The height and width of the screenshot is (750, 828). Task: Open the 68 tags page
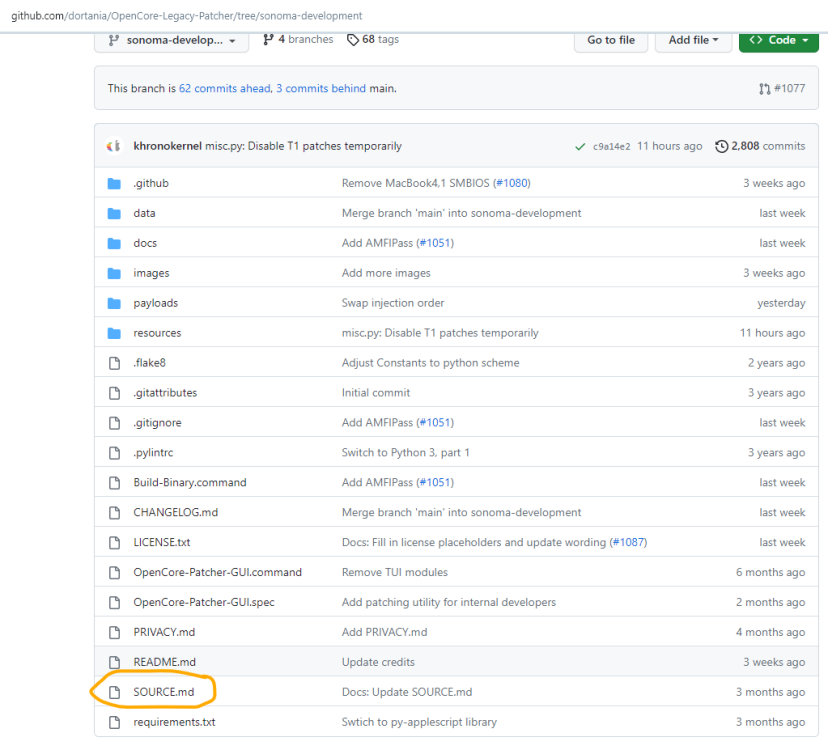coord(373,40)
